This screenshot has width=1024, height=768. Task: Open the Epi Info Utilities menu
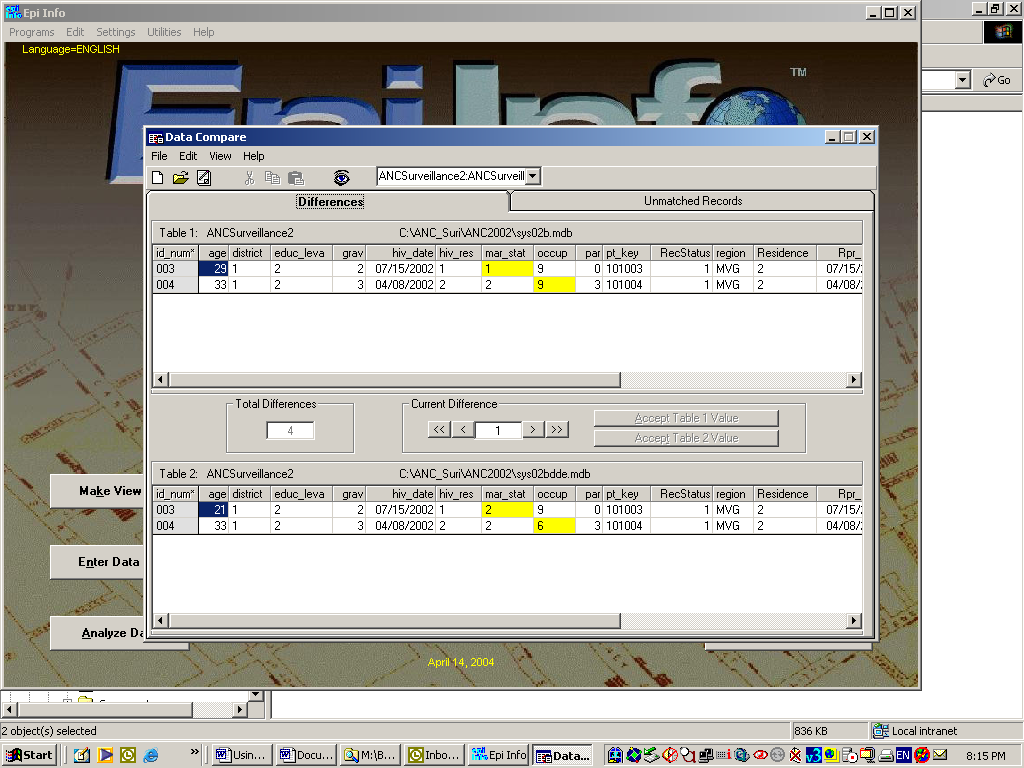(164, 32)
